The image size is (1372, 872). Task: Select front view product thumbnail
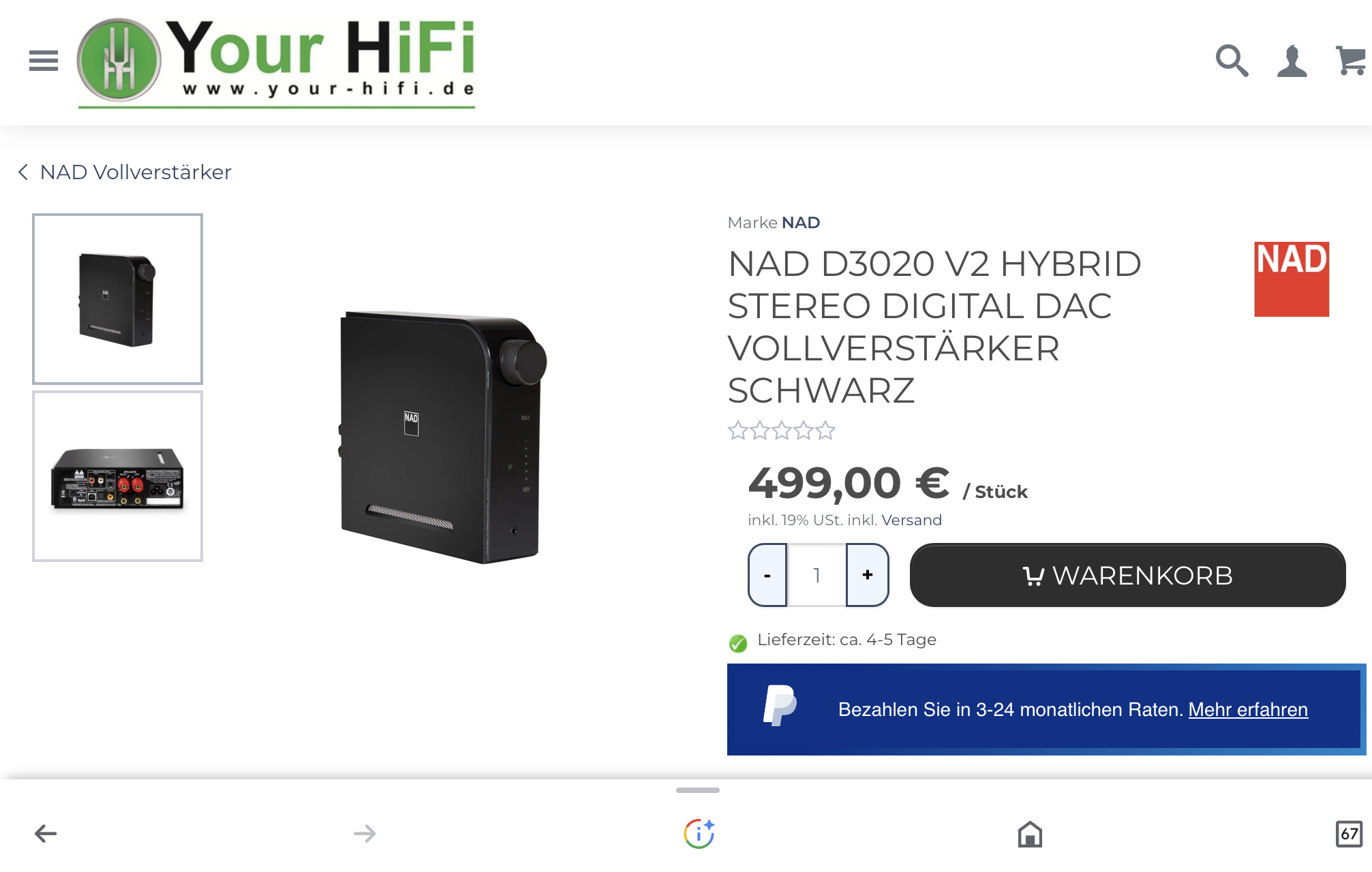118,299
